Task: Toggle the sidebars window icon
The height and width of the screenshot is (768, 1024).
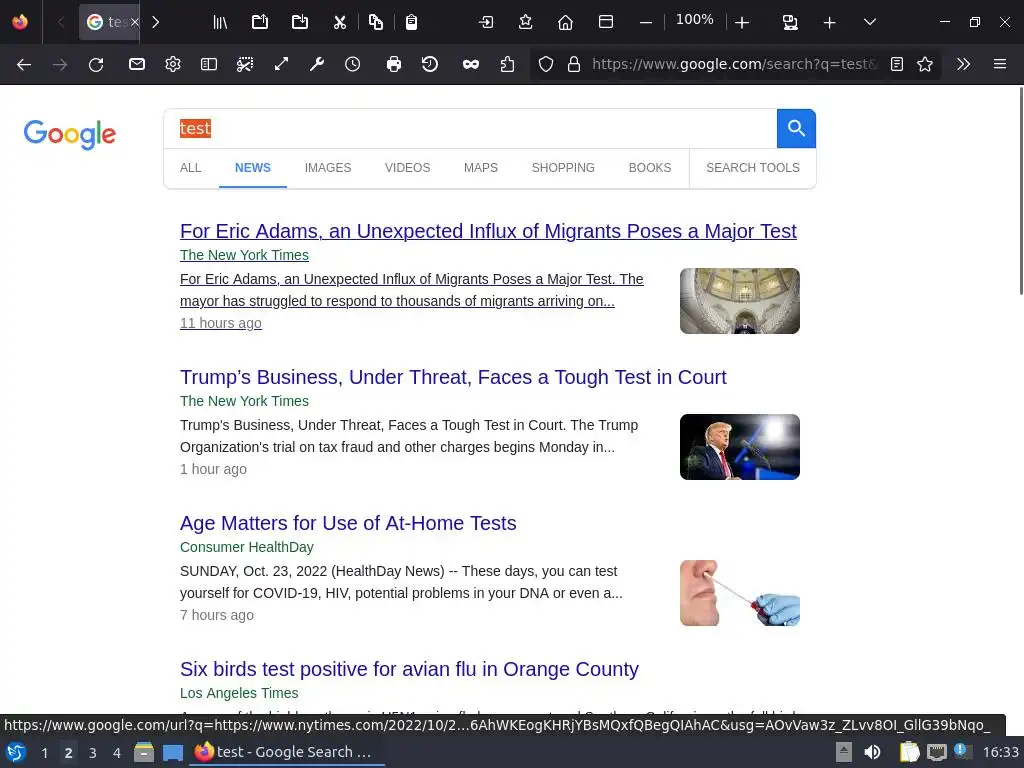Action: point(605,22)
